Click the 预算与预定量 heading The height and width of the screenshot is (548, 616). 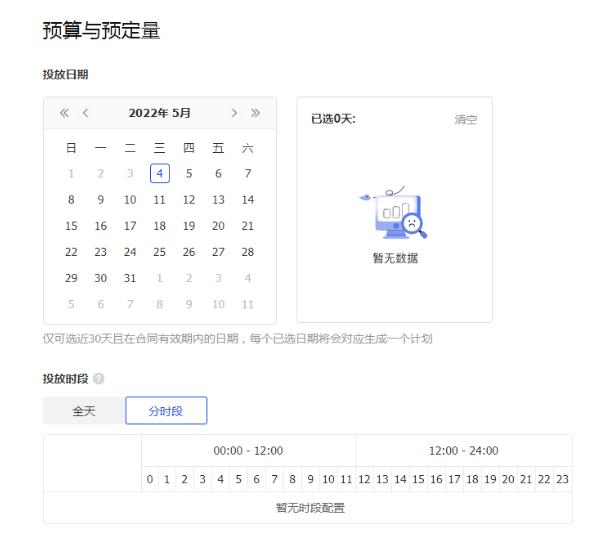[x=101, y=30]
